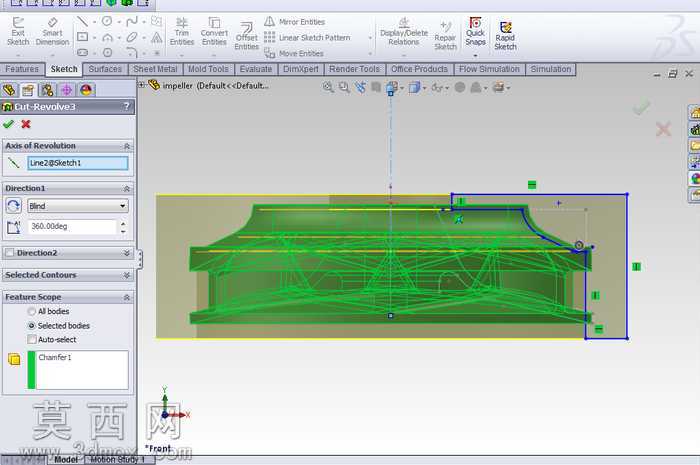Select the Corner Rectangle tool
Viewport: 700px width, 465px height.
[x=83, y=37]
